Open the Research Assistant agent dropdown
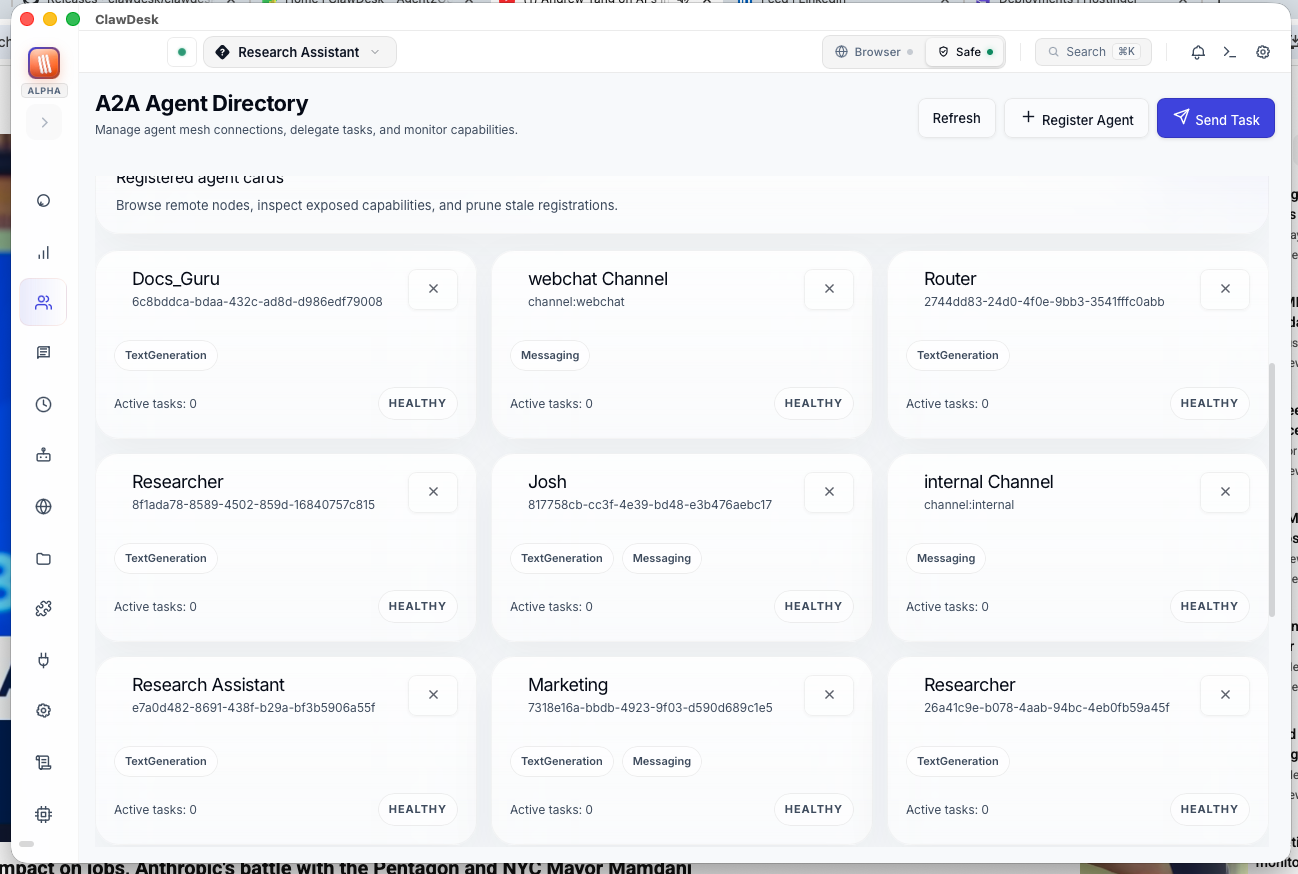The image size is (1298, 874). [x=299, y=51]
